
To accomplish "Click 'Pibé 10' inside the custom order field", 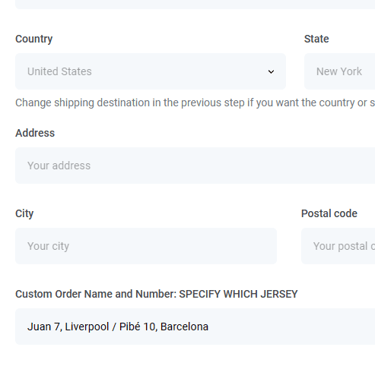I will click(137, 327).
